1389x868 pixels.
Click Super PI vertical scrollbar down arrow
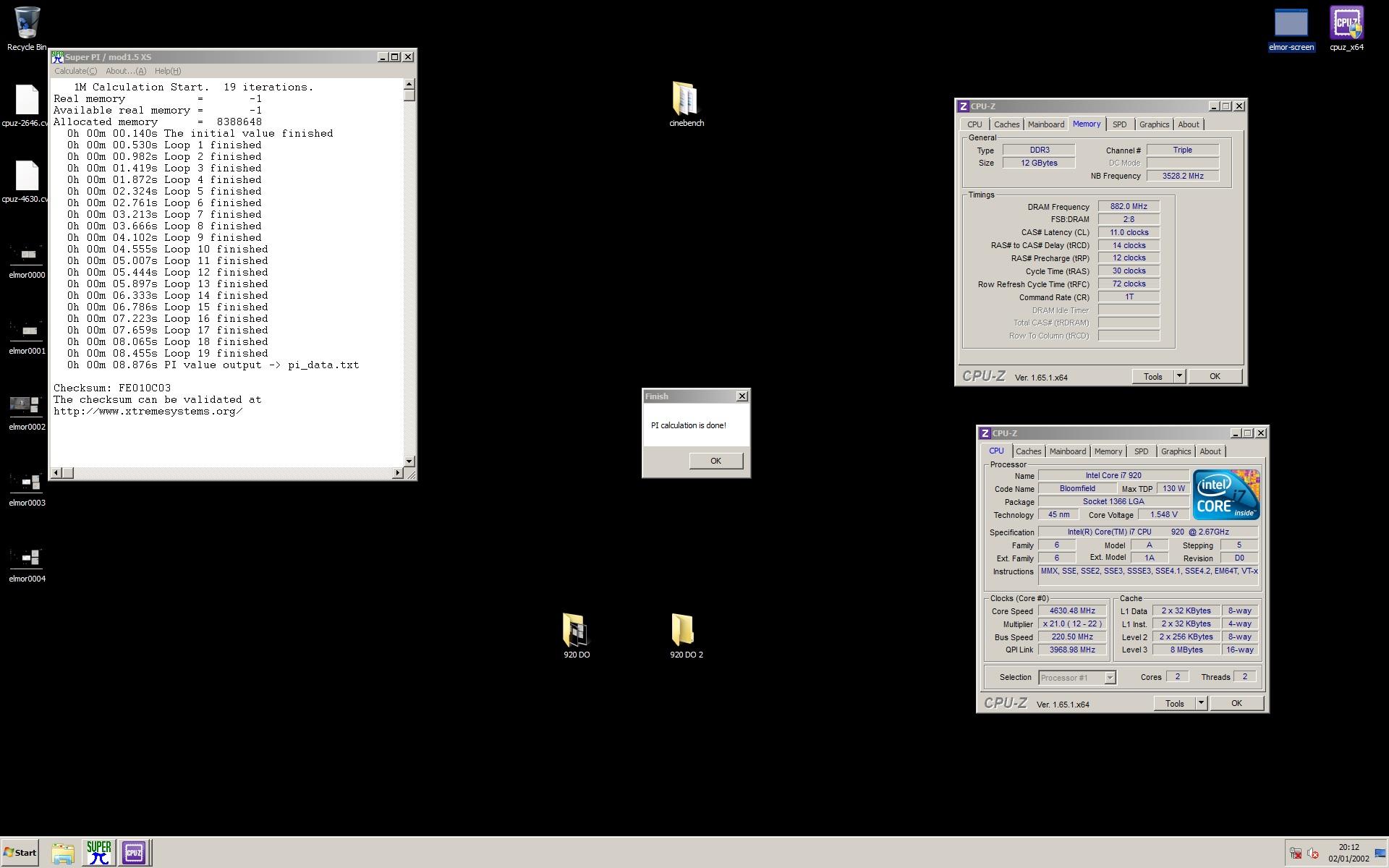tap(409, 461)
